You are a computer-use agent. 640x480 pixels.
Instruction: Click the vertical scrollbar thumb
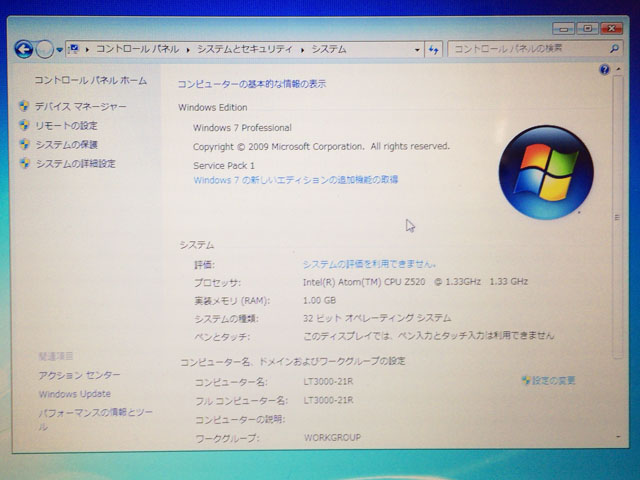pos(617,218)
